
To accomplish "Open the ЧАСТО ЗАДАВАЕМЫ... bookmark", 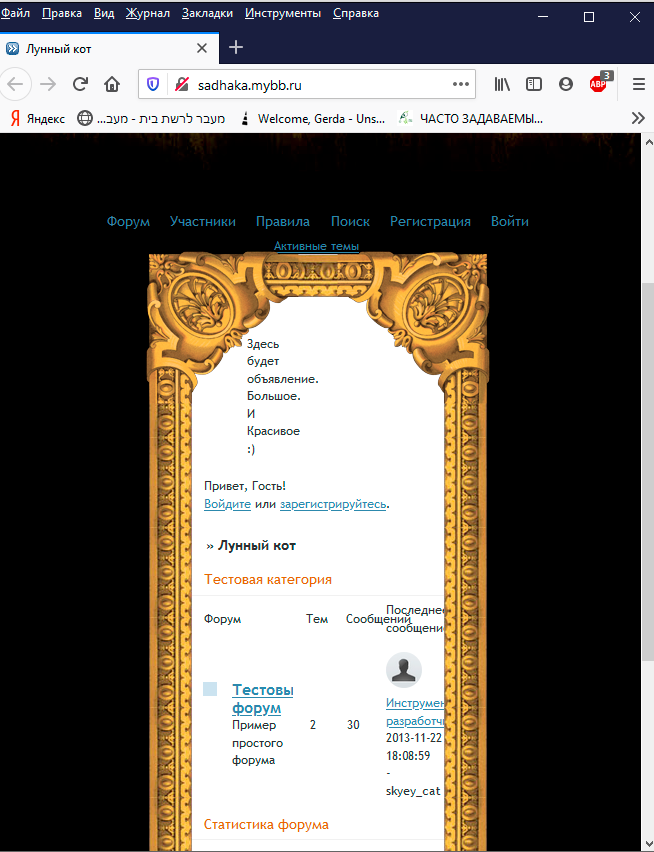I will click(470, 118).
